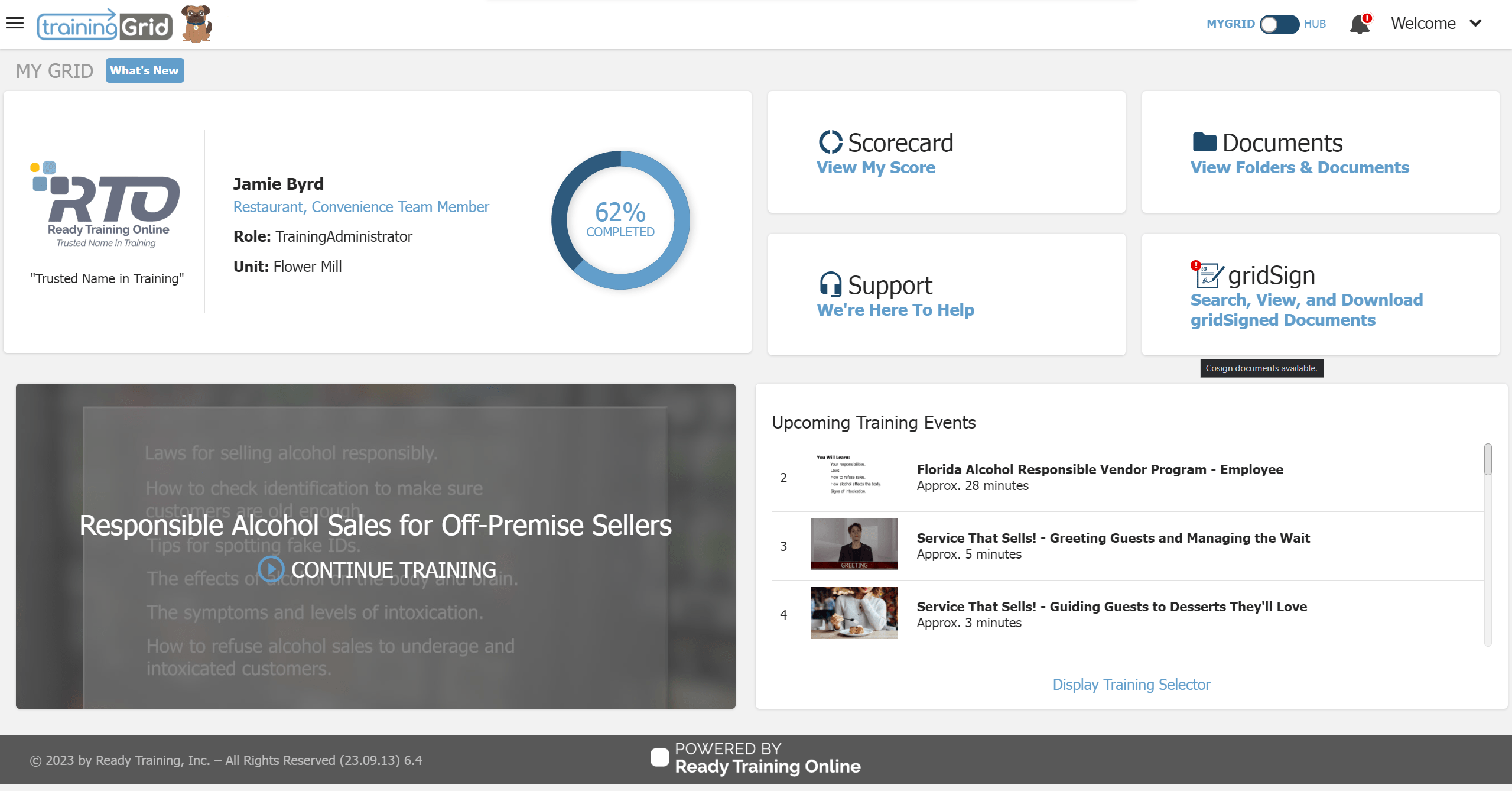Open Guiding Guests to Desserts thumbnail
Screen dimensions: 1512x791
pos(854,612)
